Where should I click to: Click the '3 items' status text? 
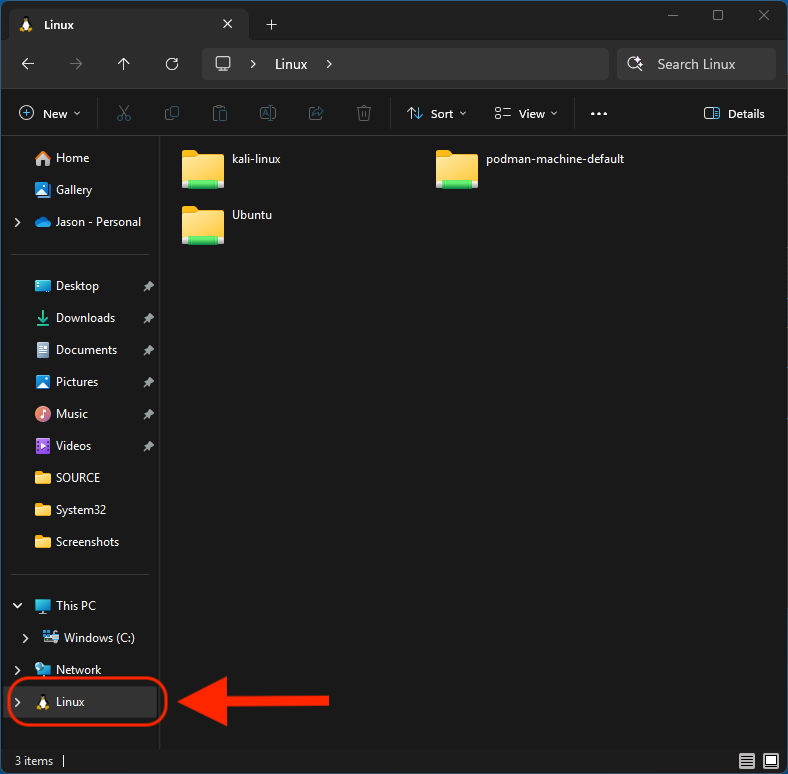(34, 761)
